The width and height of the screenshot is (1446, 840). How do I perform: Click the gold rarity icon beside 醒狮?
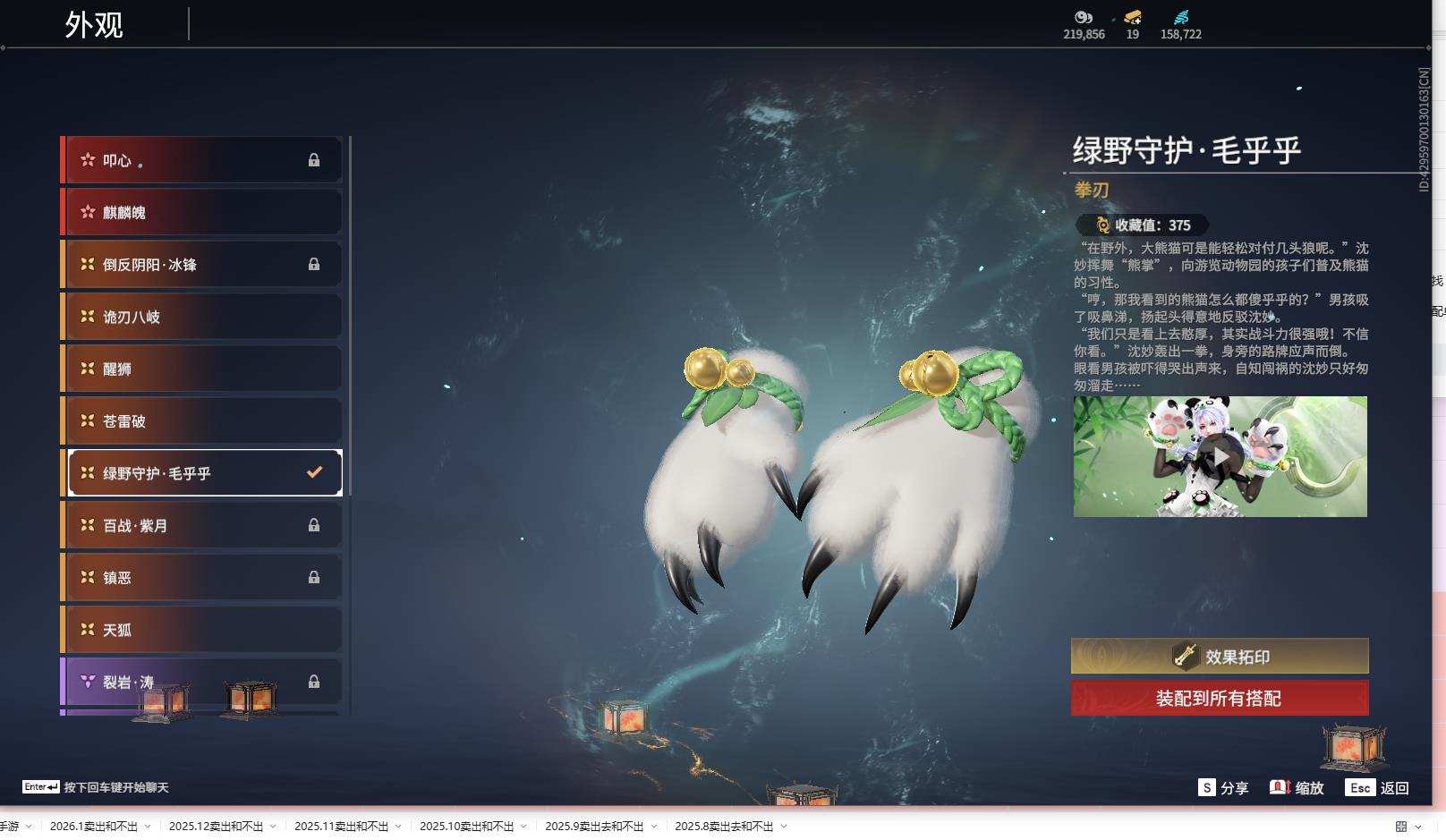pos(88,368)
